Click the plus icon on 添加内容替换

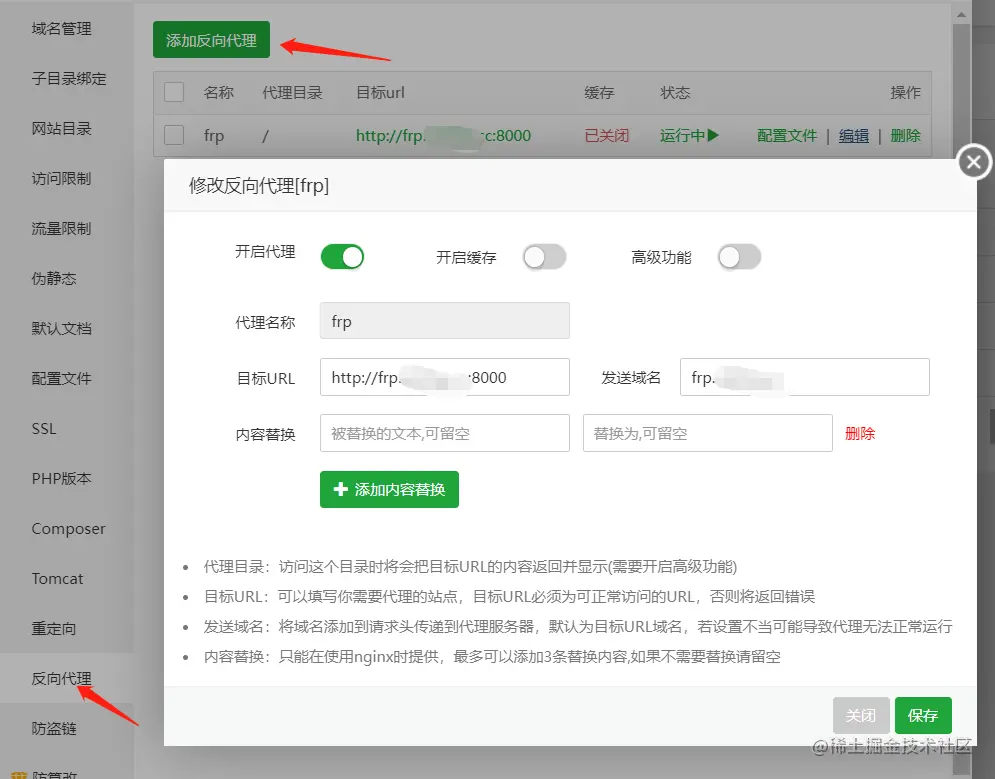(341, 489)
